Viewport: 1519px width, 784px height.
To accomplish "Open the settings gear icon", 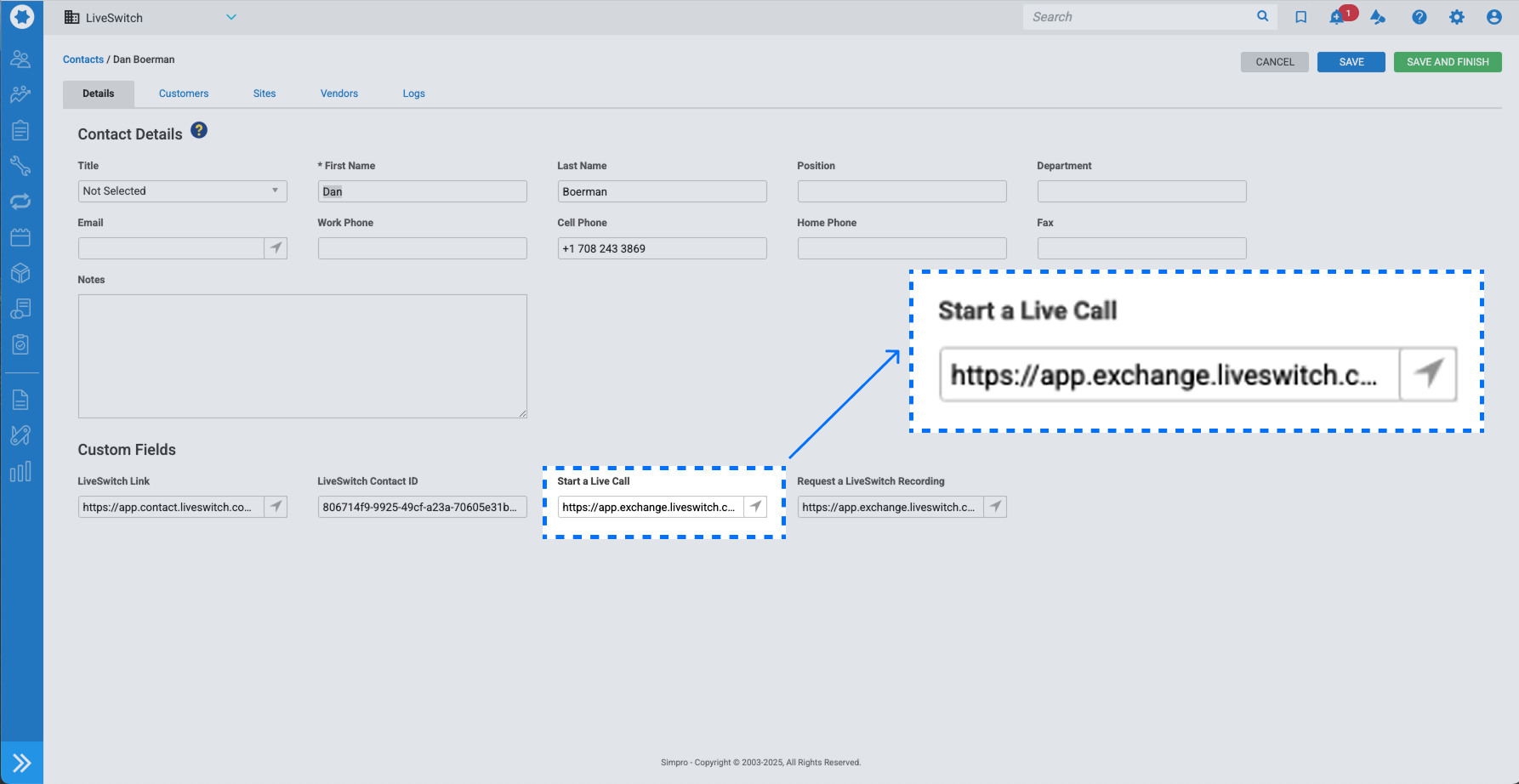I will click(1457, 17).
